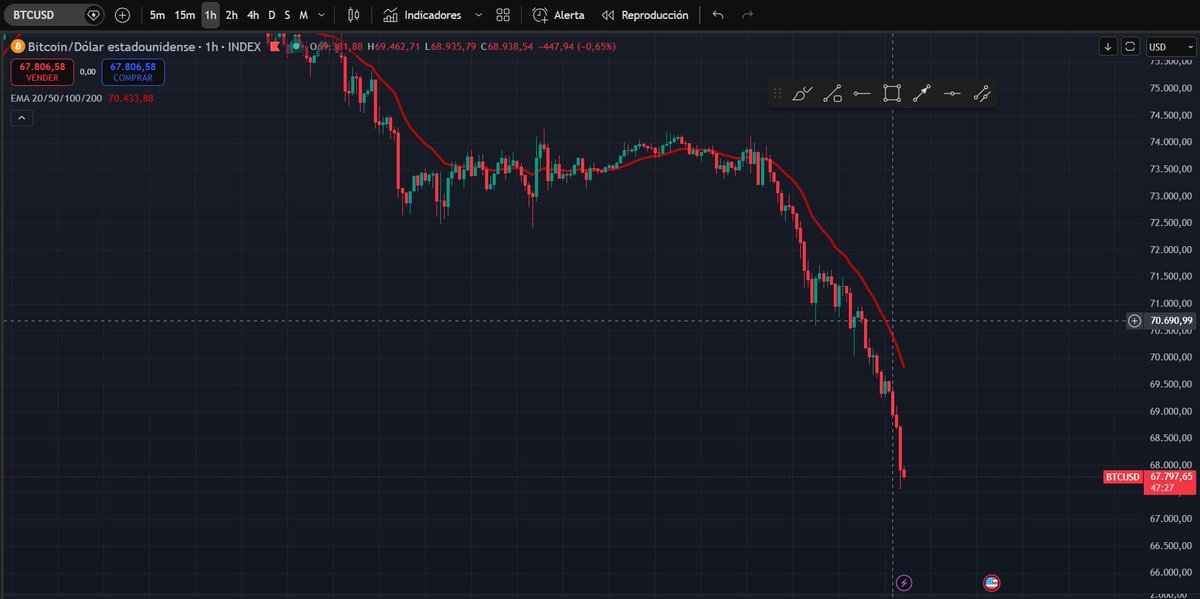Click the 70.690,99 crosshair price label

1169,321
